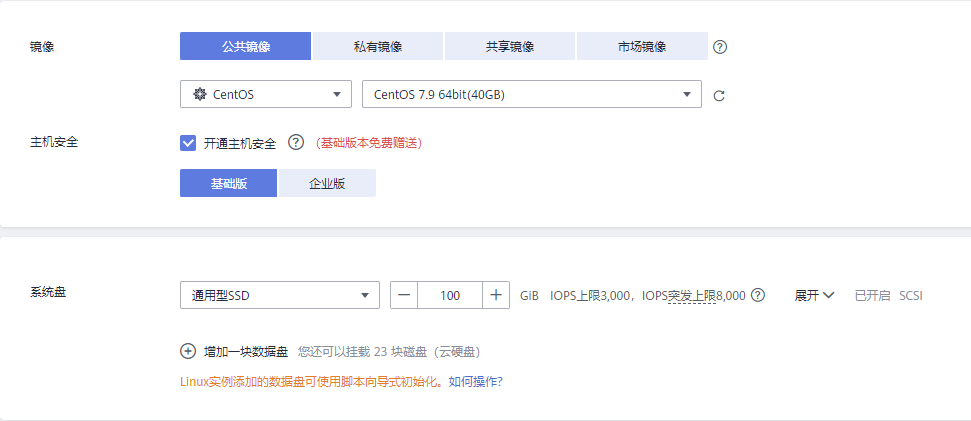
Task: Increase system disk size with plus button
Action: point(496,295)
